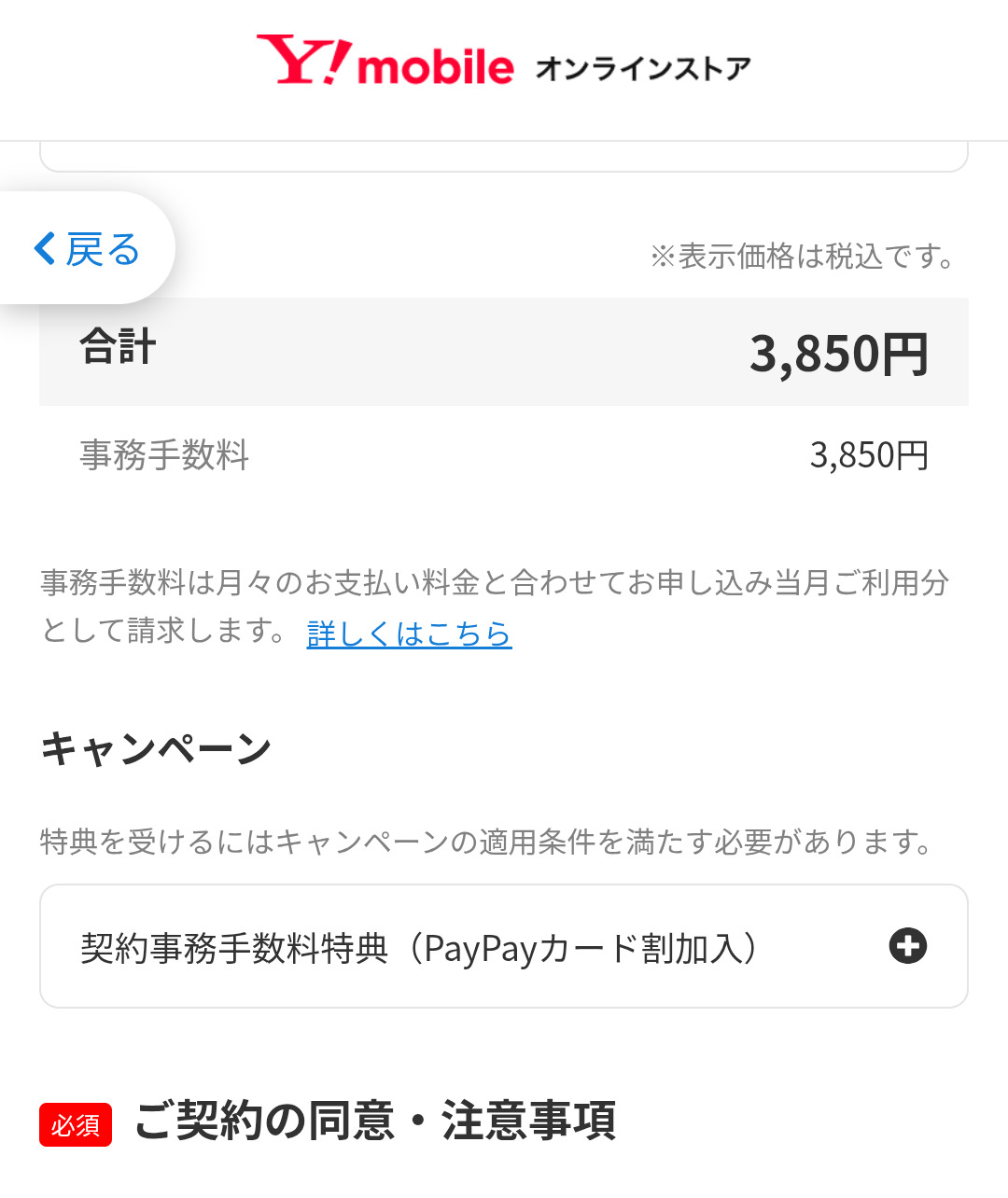This screenshot has height=1198, width=1008.
Task: Click the ご契約の同意・注意事項 heading
Action: (375, 1121)
